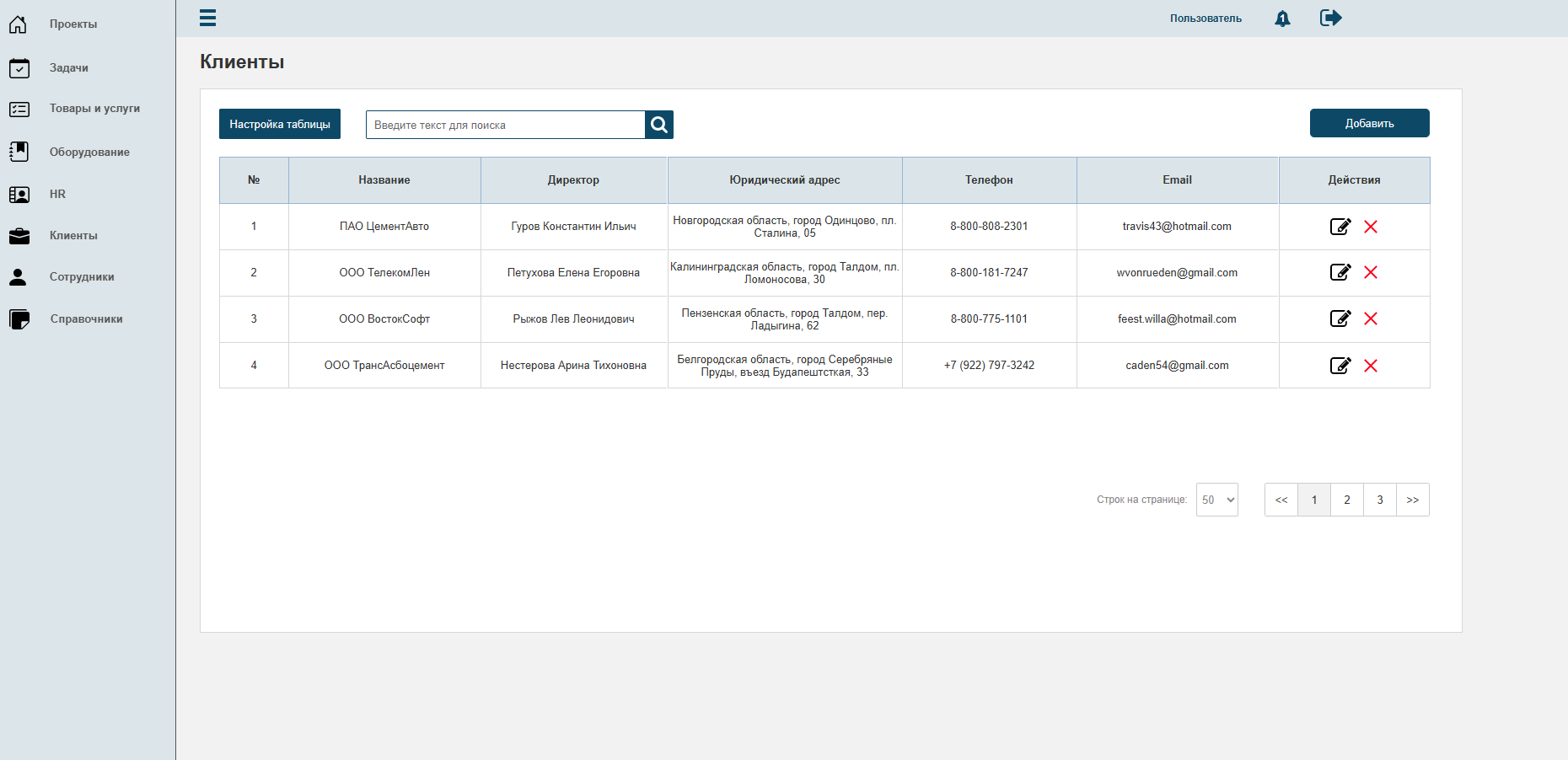
Task: Jump to last page with >> button
Action: click(1413, 500)
